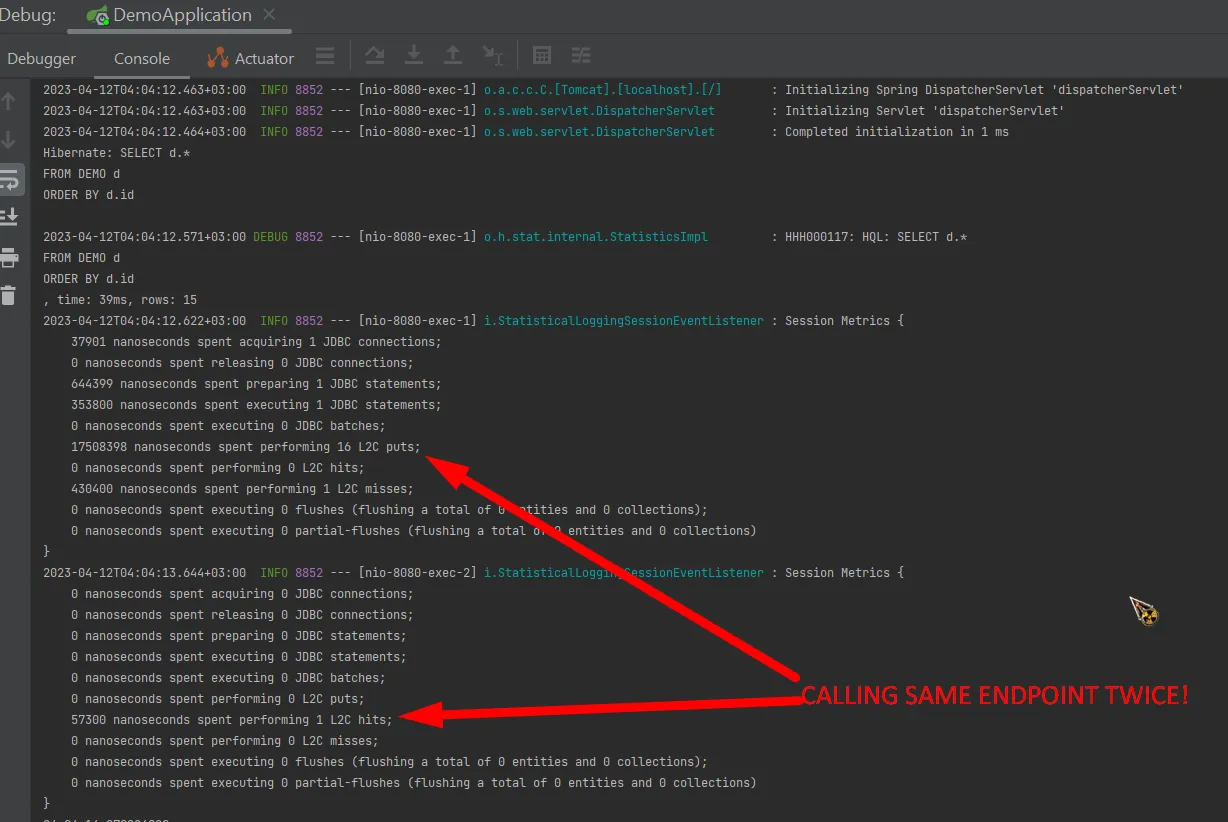Click the Print console output icon
This screenshot has width=1228, height=822.
point(9,257)
